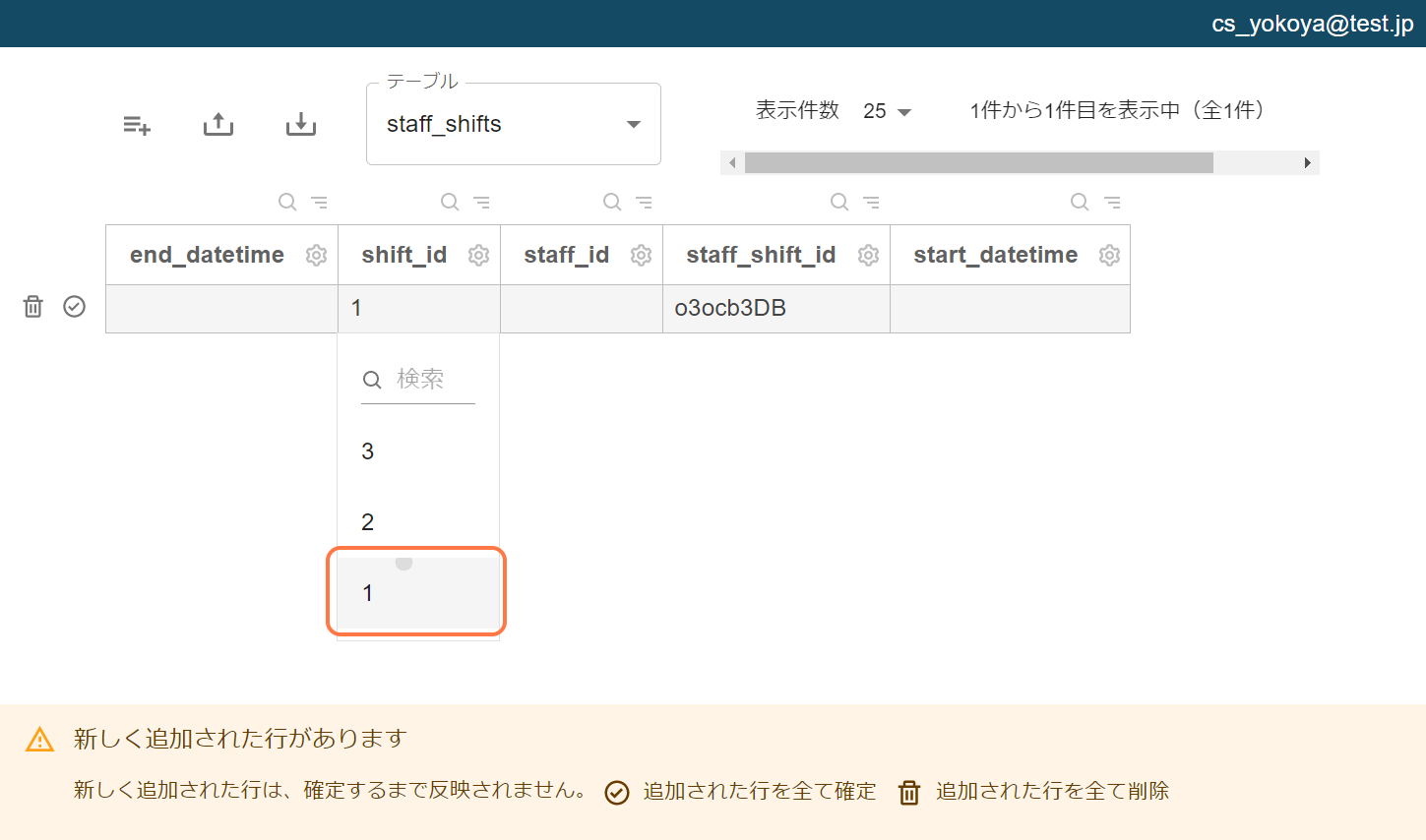
Task: Click 追加された行を全て削除 button
Action: (x=1033, y=792)
